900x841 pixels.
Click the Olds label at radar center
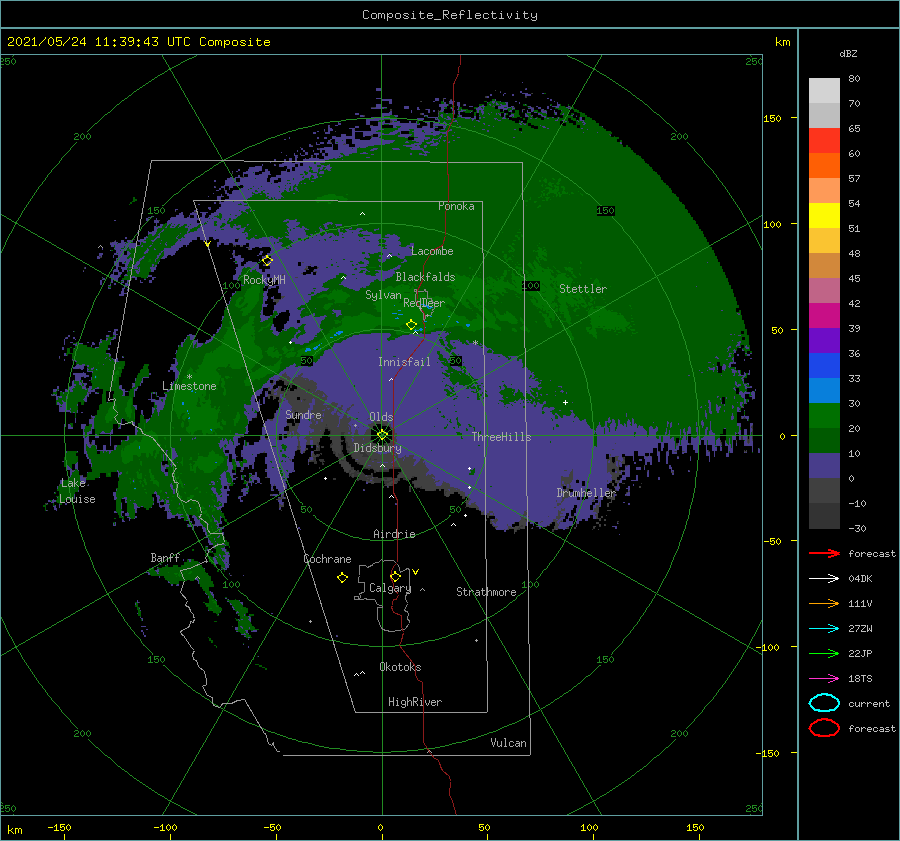click(x=381, y=417)
